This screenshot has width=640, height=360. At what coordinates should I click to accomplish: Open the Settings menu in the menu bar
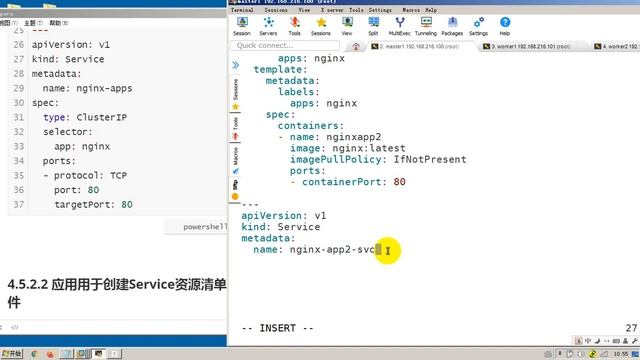pyautogui.click(x=380, y=10)
